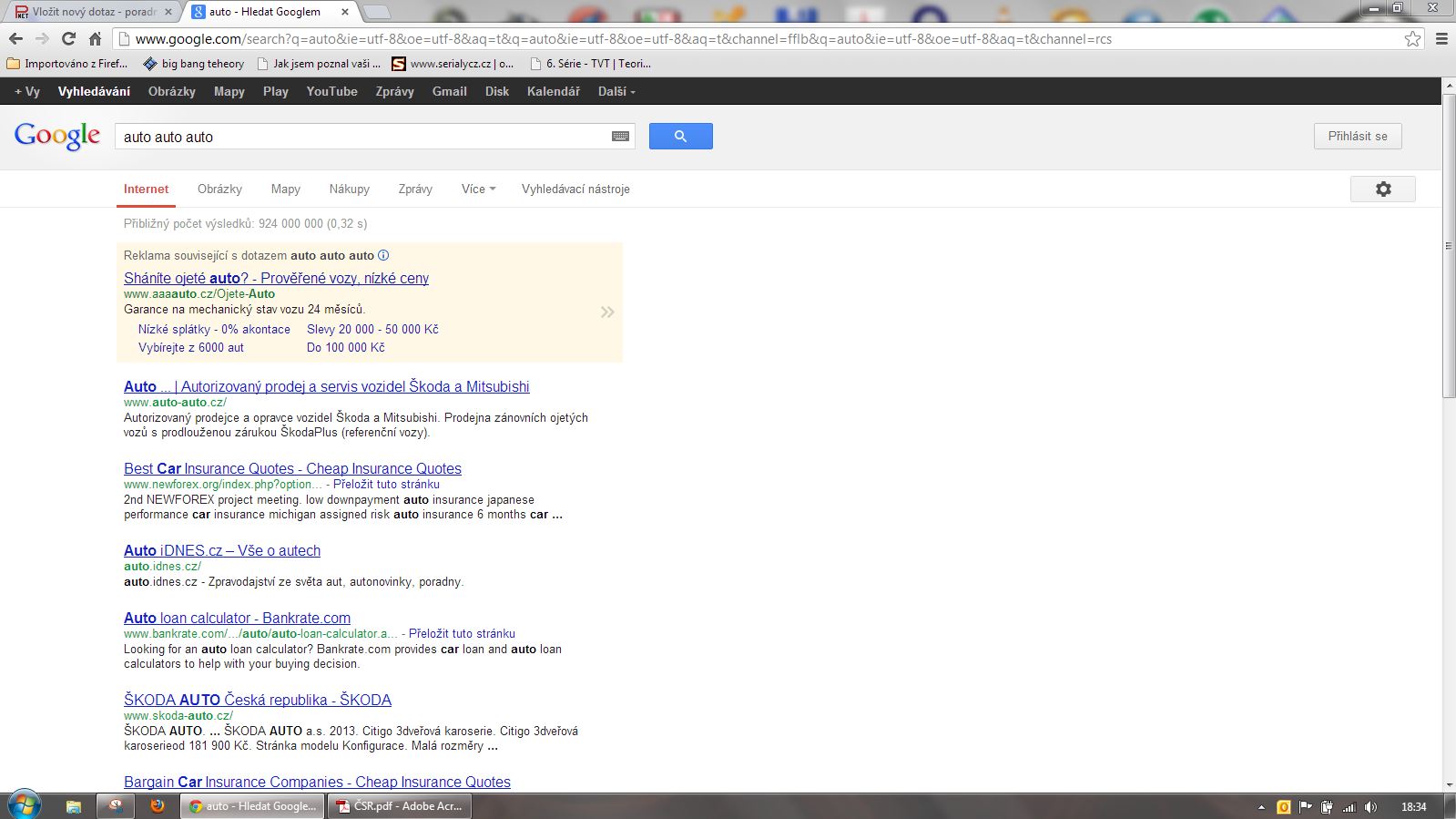Screen dimensions: 1456x819
Task: Open Kalendář from the black Google bar
Action: (x=553, y=92)
